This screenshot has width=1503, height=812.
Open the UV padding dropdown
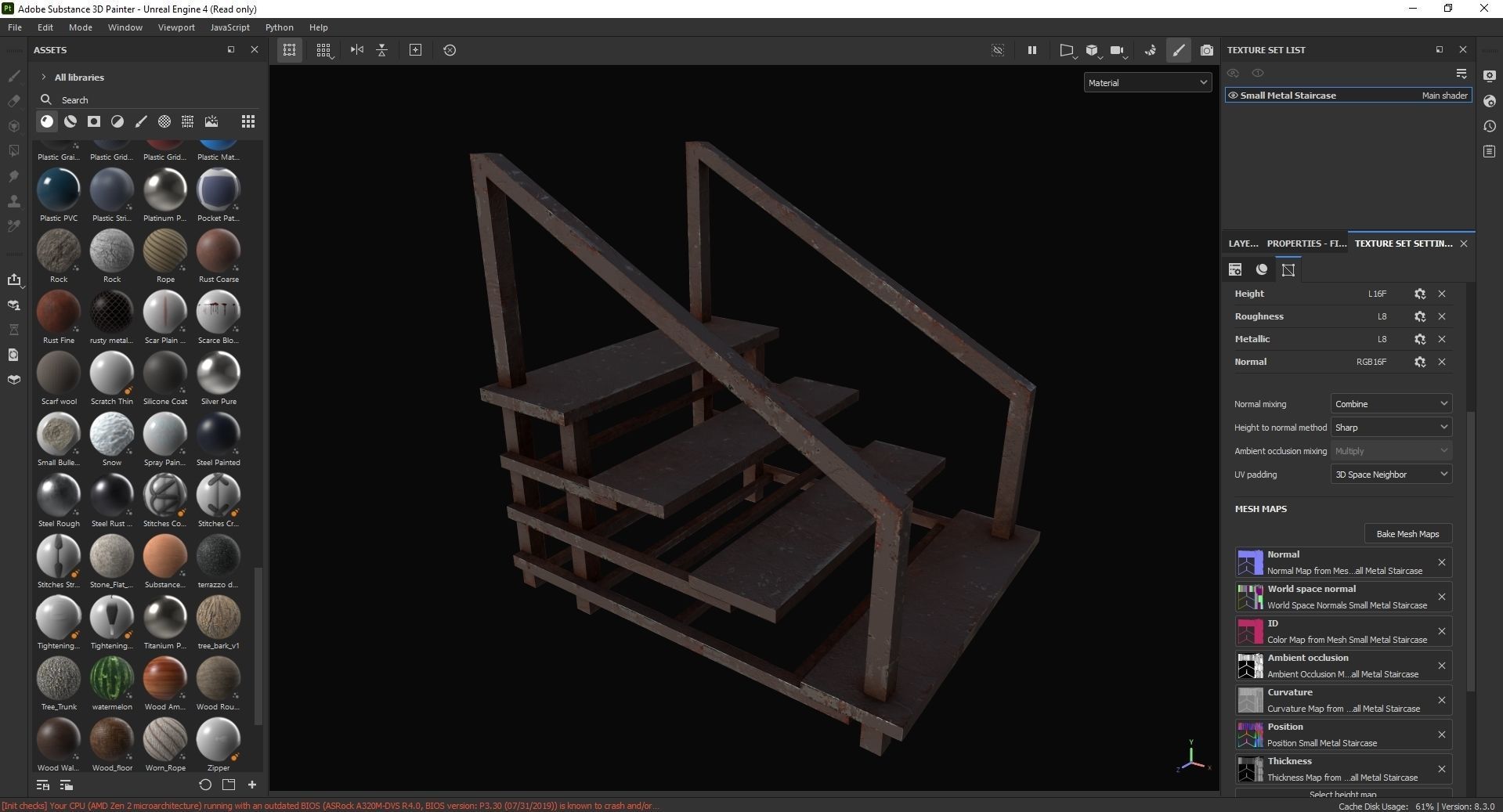point(1391,474)
